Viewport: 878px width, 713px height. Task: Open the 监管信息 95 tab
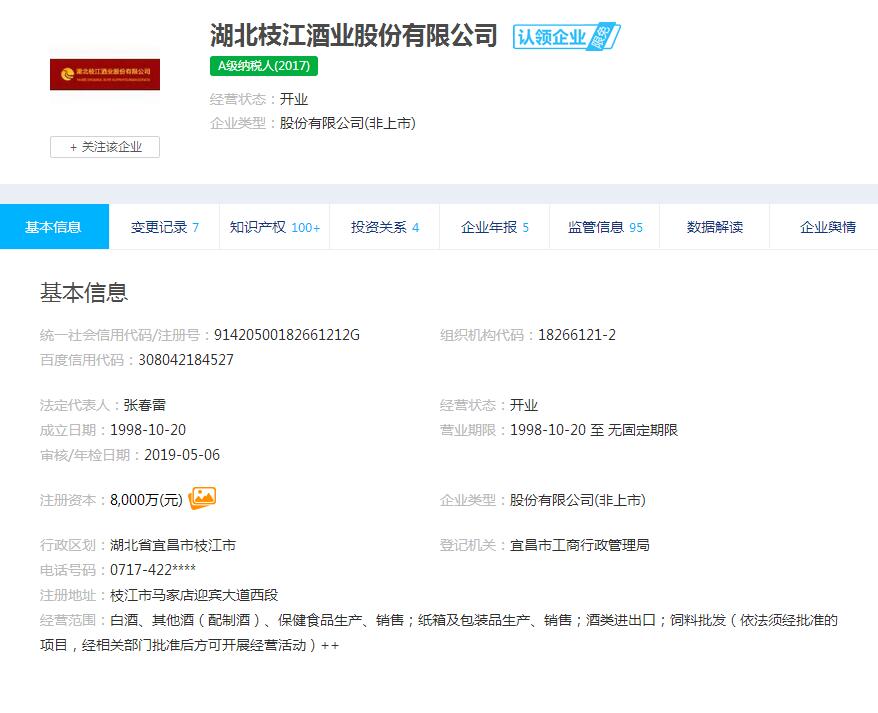point(605,227)
